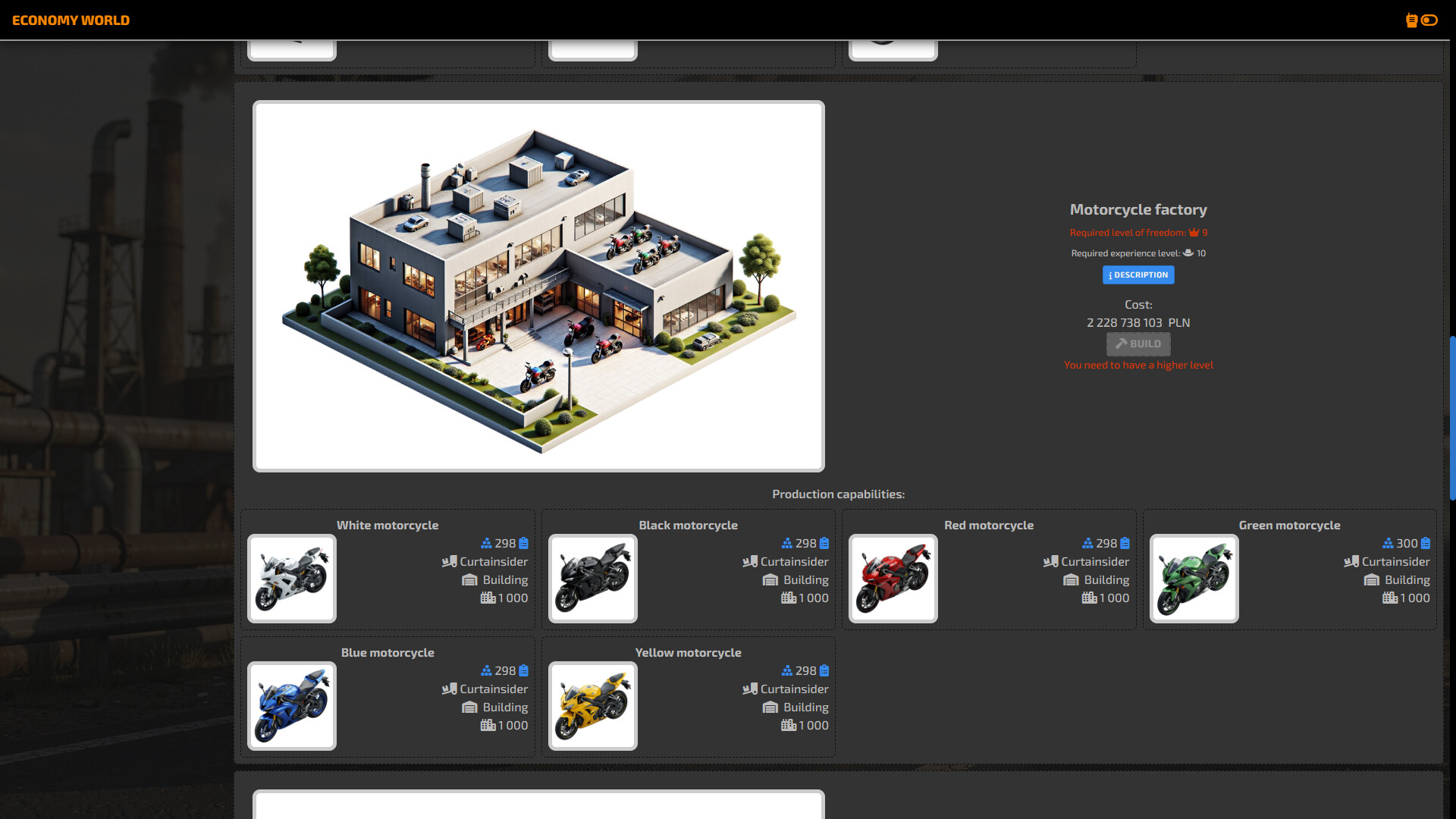Click the Economy World logo

pyautogui.click(x=71, y=20)
